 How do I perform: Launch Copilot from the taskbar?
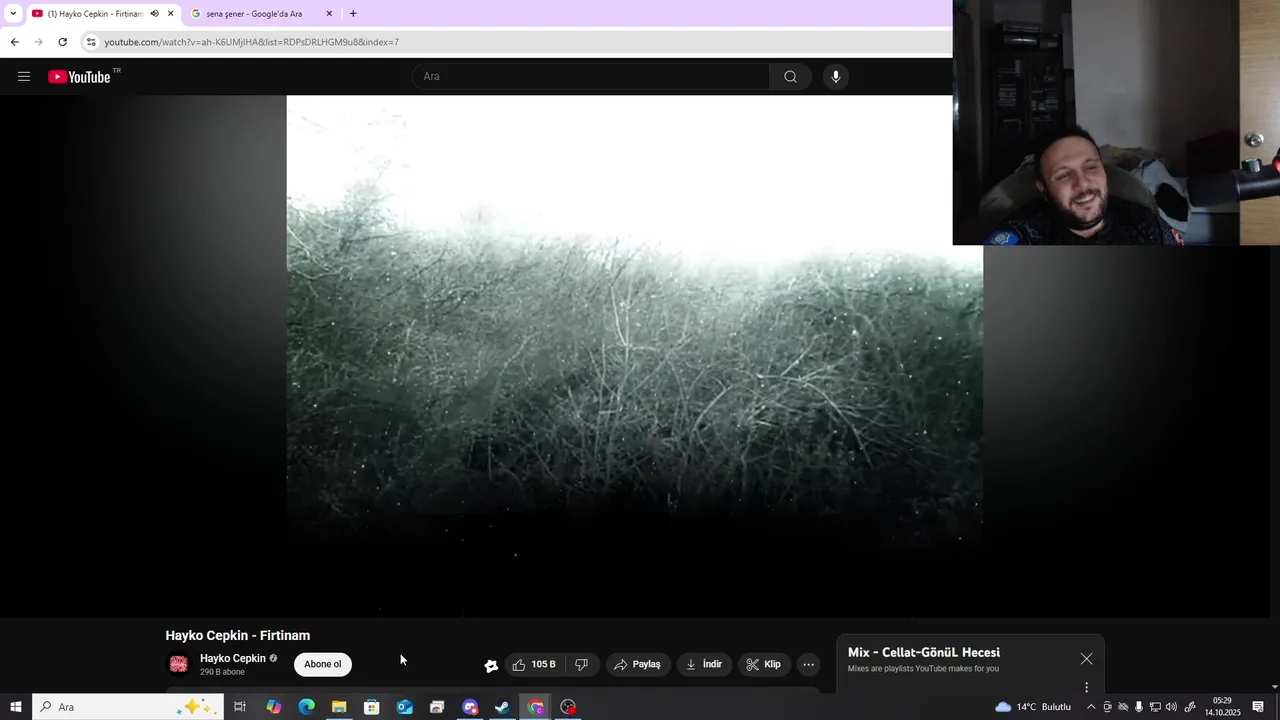click(x=273, y=707)
